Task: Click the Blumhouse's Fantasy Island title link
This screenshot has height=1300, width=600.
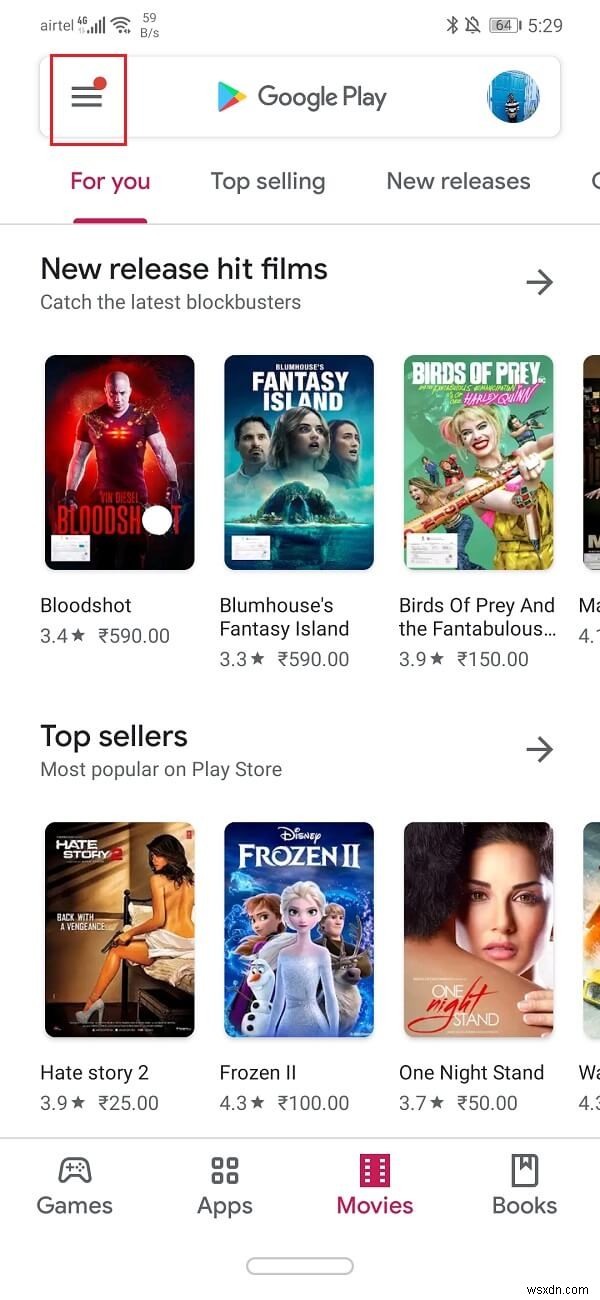Action: [284, 617]
